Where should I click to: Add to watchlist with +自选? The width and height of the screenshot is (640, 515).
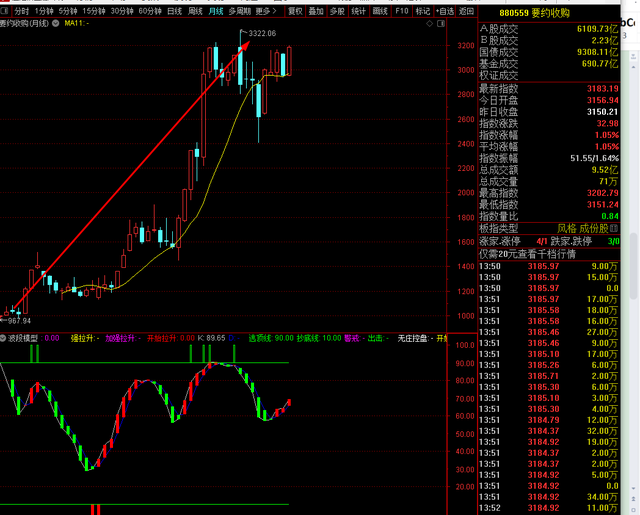pyautogui.click(x=443, y=11)
